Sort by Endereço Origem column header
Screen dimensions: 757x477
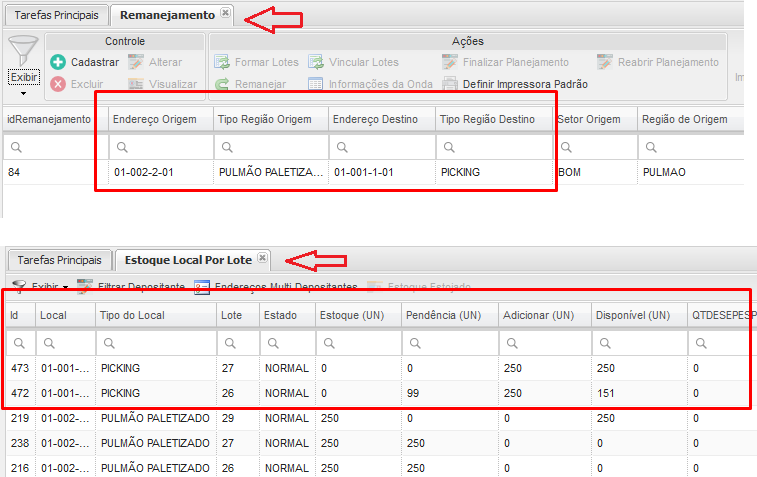coord(161,119)
